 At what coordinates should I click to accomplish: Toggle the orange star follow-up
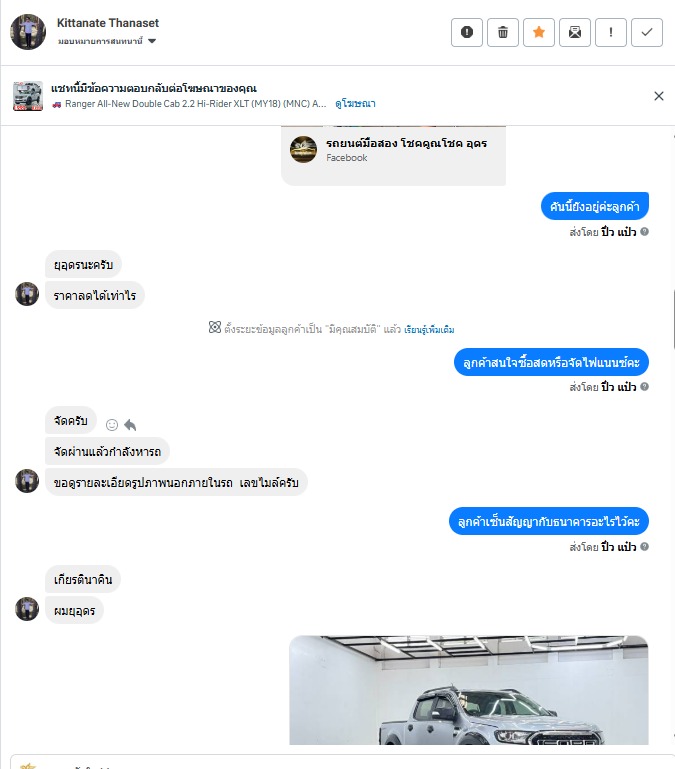click(x=539, y=32)
